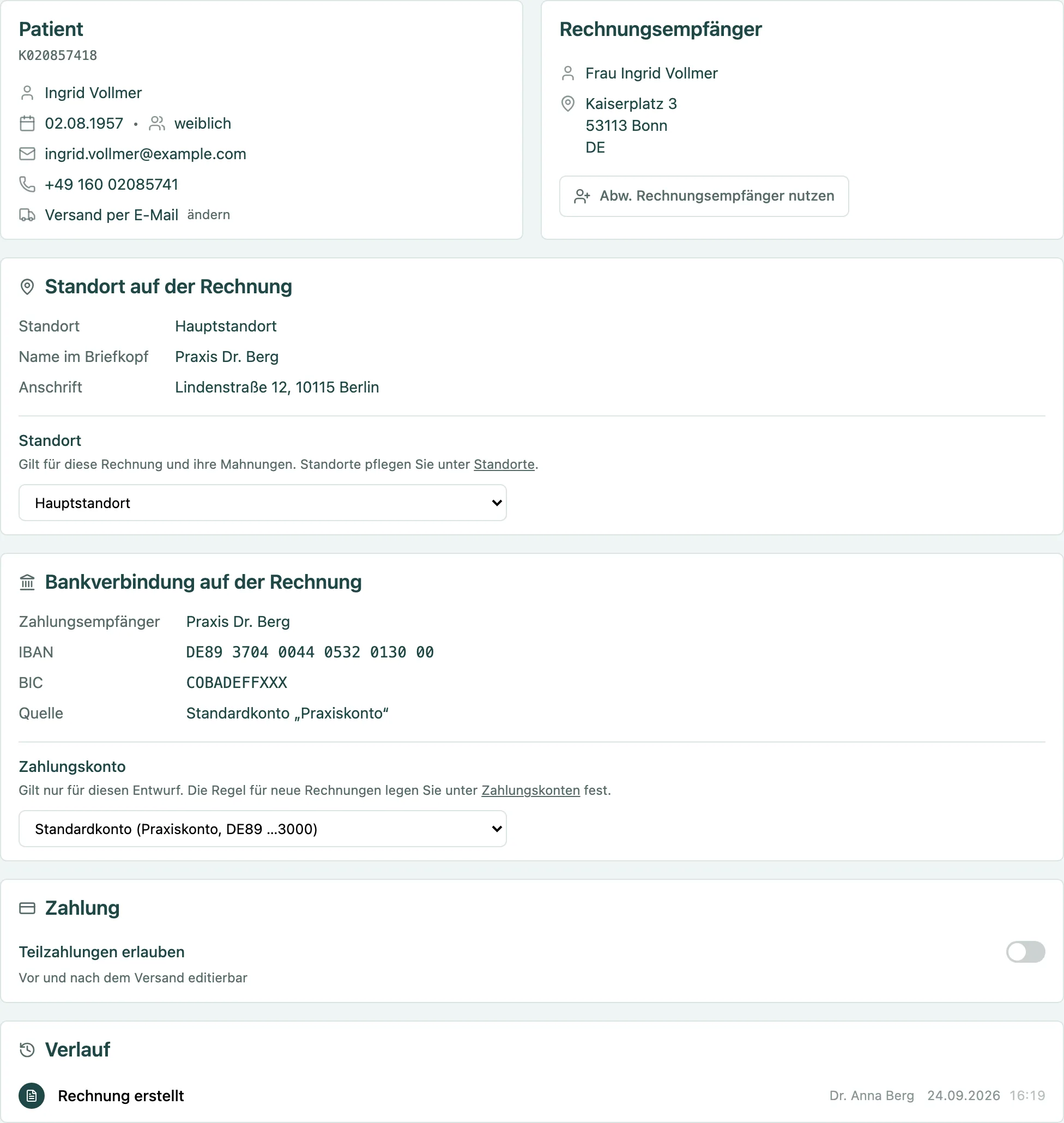This screenshot has height=1123, width=1064.
Task: Click the credit card icon beside Zahlung
Action: (x=27, y=908)
